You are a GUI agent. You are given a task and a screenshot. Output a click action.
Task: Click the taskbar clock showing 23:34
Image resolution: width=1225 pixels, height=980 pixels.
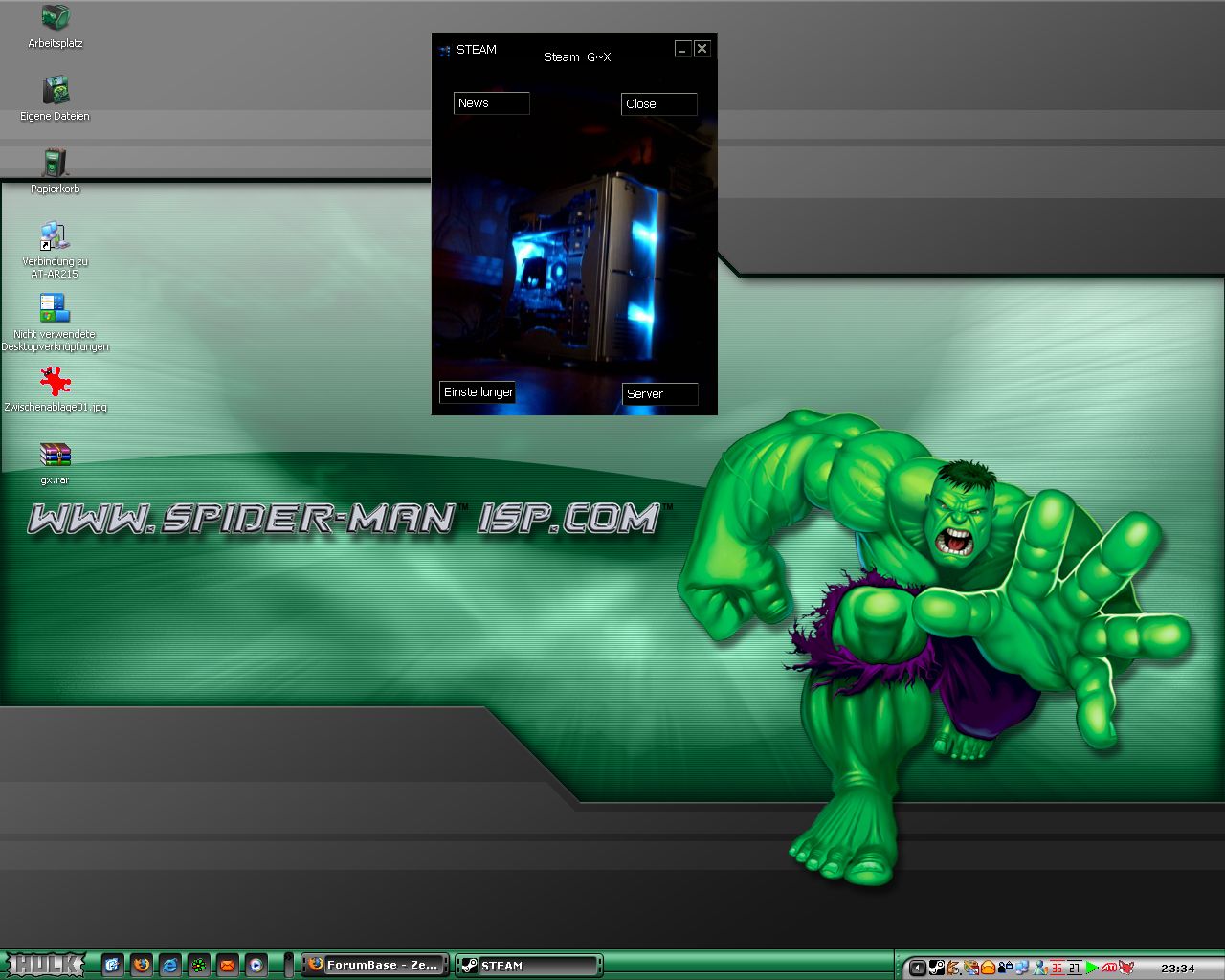coord(1178,969)
